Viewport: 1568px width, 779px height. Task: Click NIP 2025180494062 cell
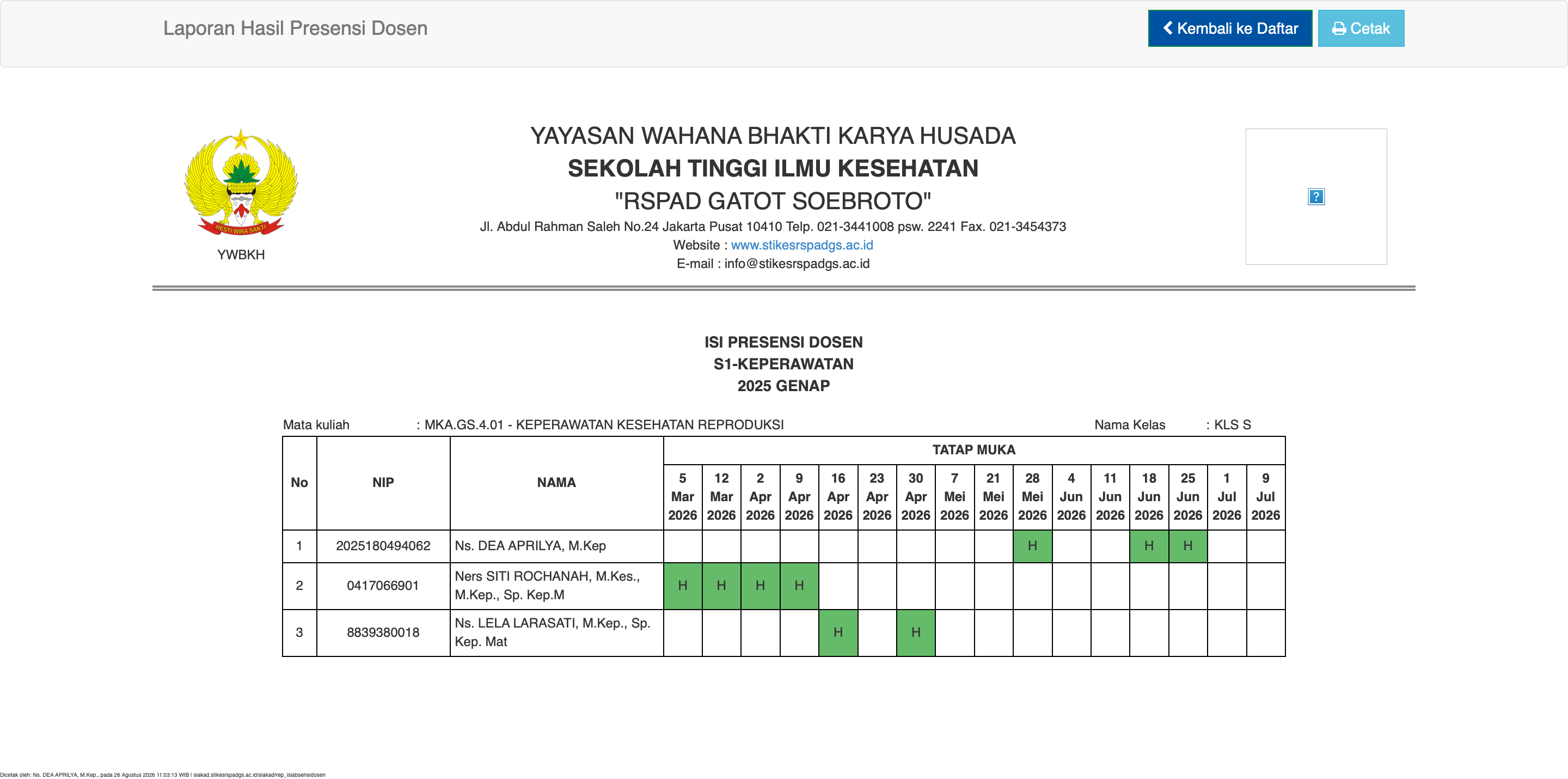coord(383,546)
